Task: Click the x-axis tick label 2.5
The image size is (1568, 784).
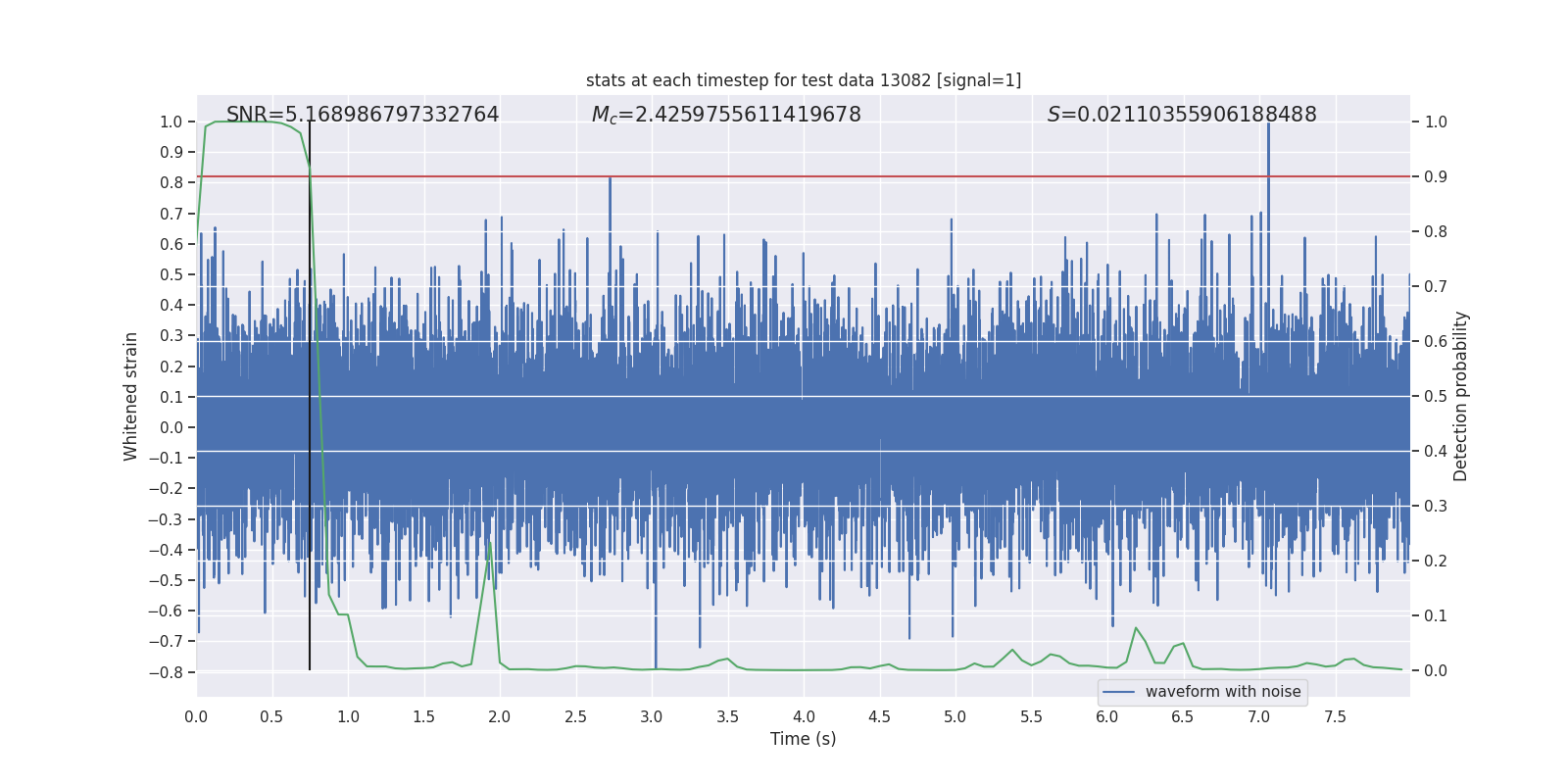Action: [575, 717]
